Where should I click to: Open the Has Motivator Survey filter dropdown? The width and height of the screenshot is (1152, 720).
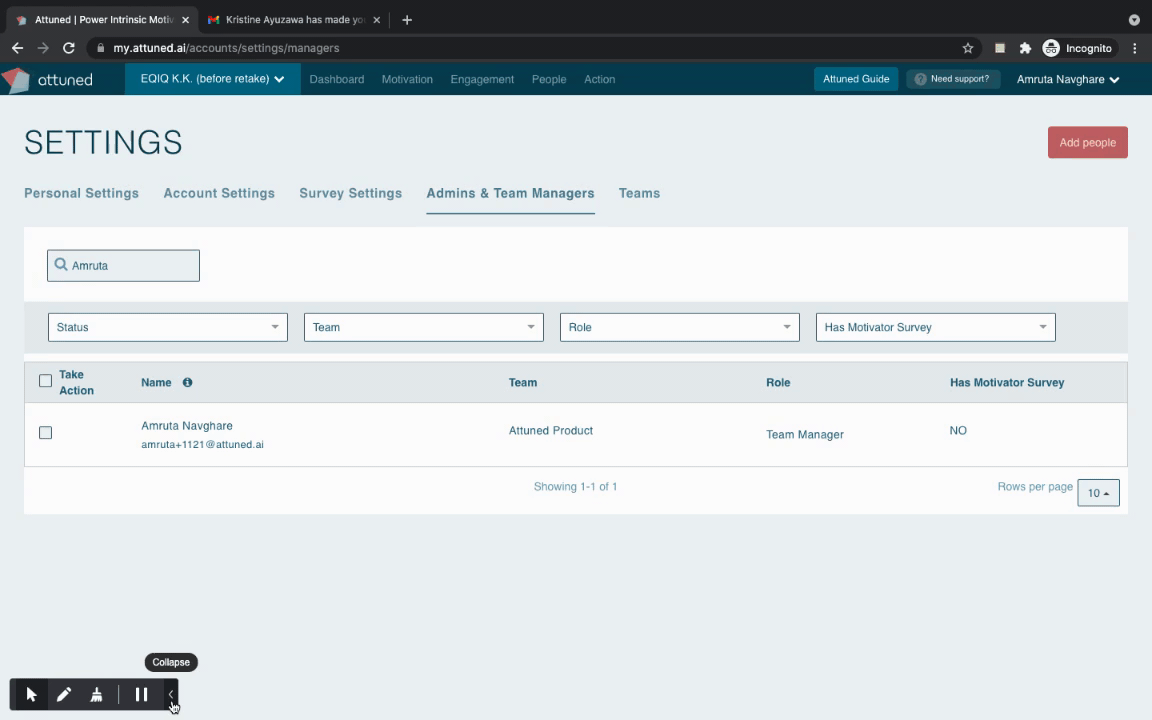click(935, 327)
